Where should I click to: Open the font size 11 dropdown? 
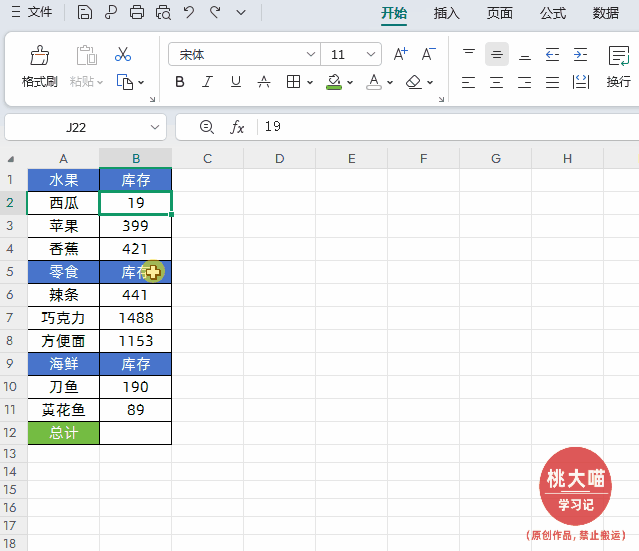[370, 54]
